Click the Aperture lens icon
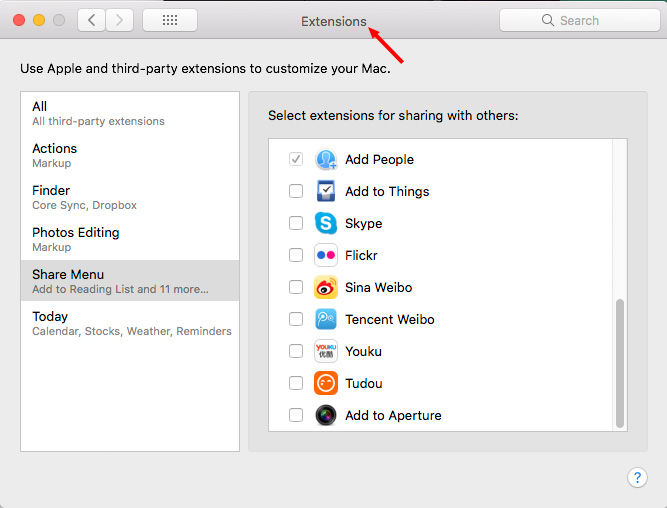Image resolution: width=667 pixels, height=508 pixels. click(x=326, y=415)
